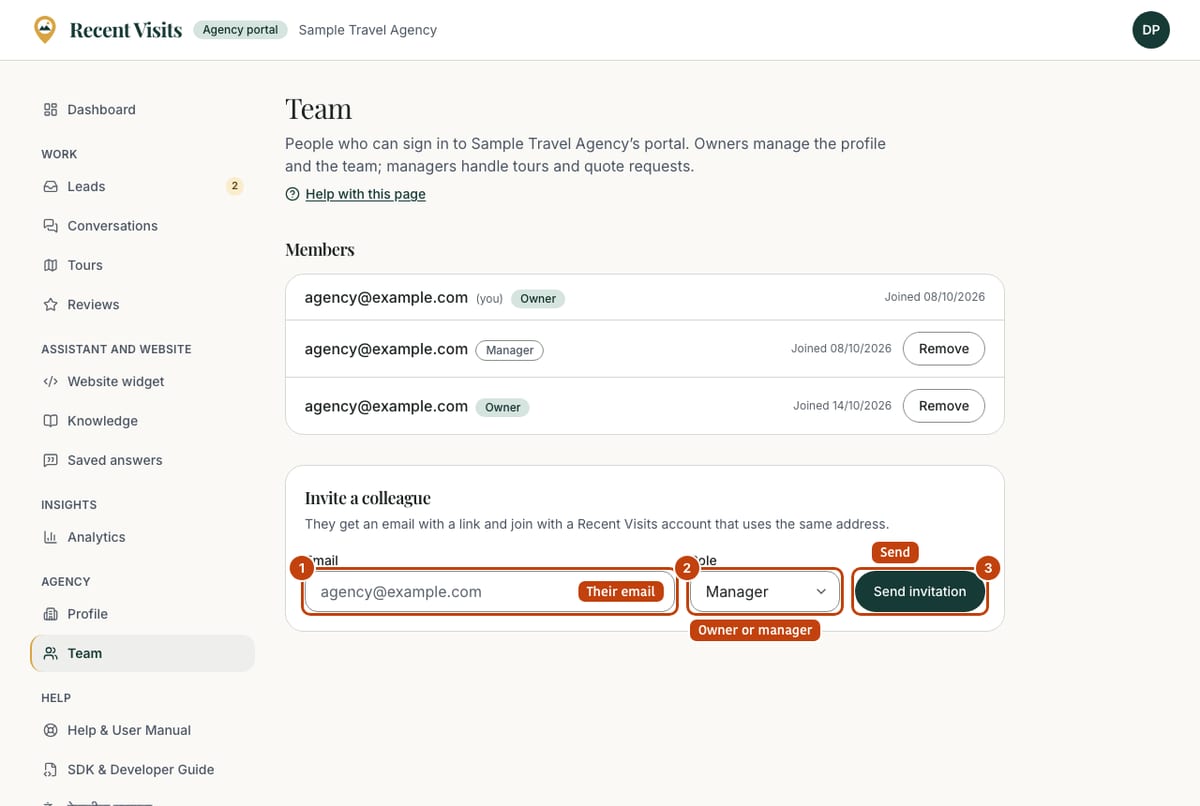This screenshot has width=1200, height=806.
Task: Click the Manager role badge in Members
Action: tap(510, 350)
